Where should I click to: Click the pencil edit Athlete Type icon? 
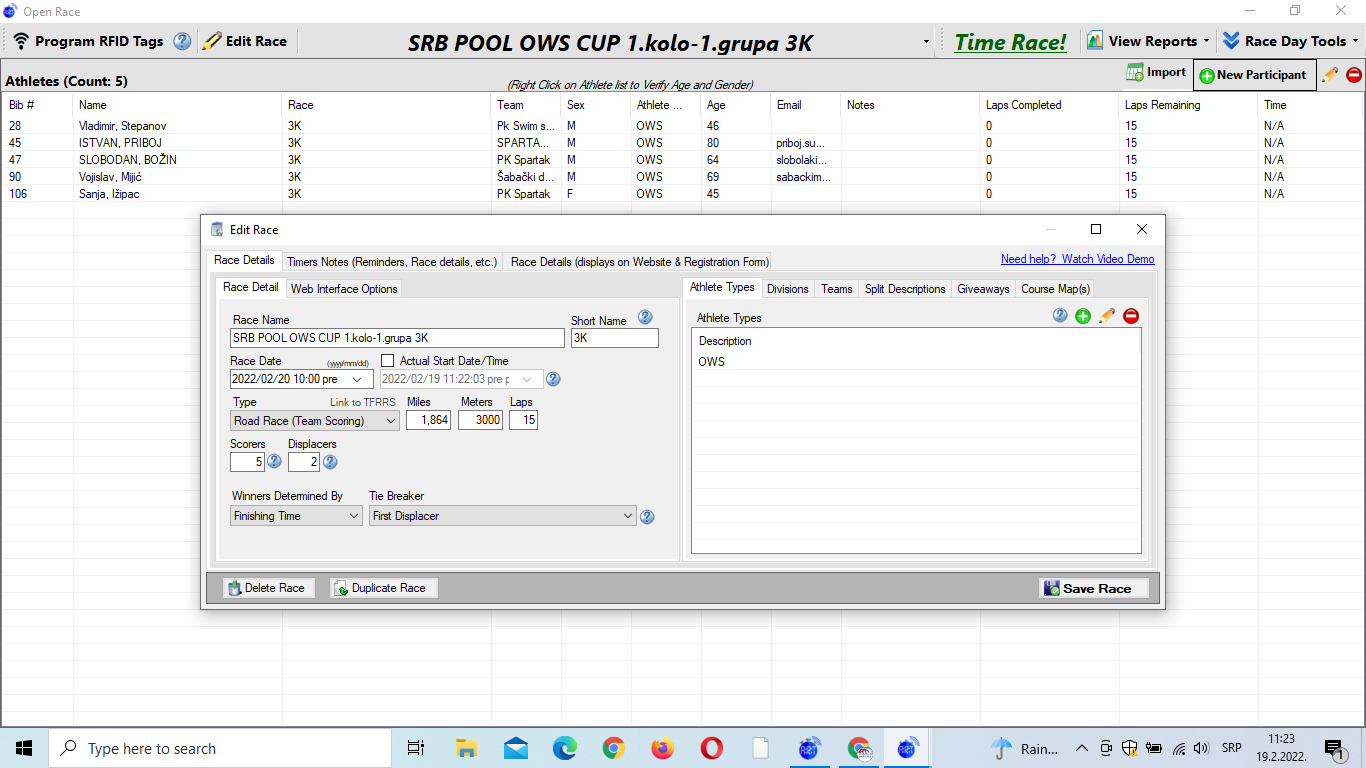[1107, 316]
